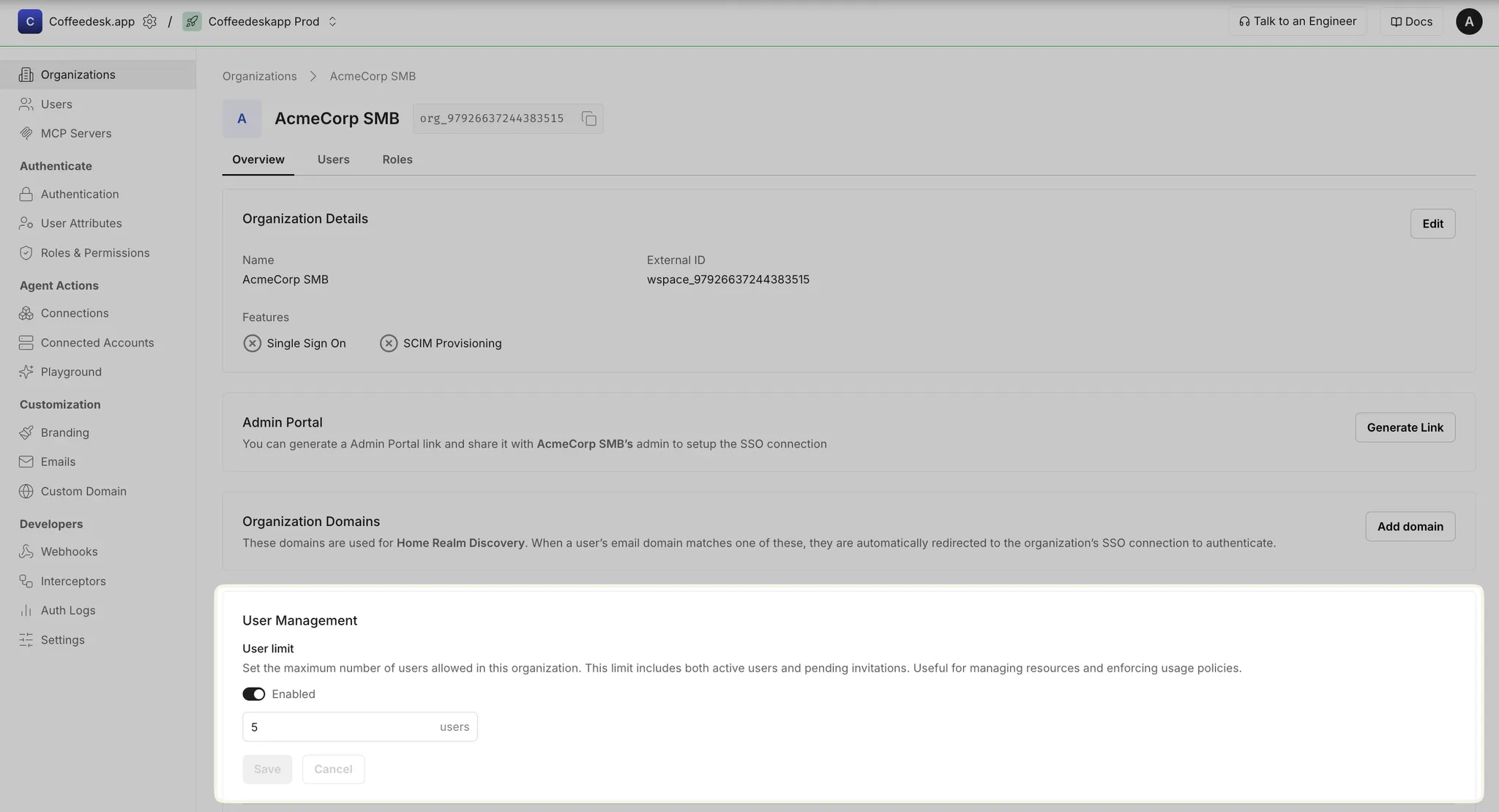Open Auth Logs section
The width and height of the screenshot is (1499, 812).
click(x=67, y=610)
